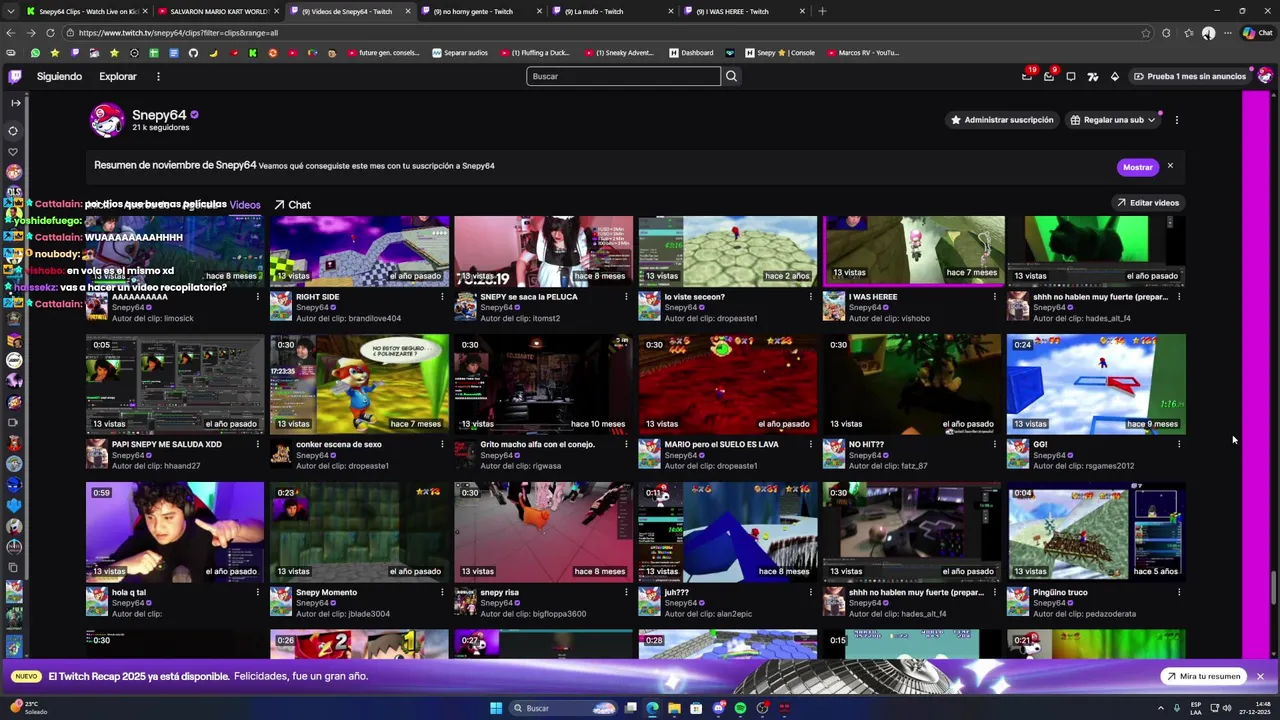Viewport: 1280px width, 720px height.
Task: Open more options next to Regalar una sub
Action: 1176,120
